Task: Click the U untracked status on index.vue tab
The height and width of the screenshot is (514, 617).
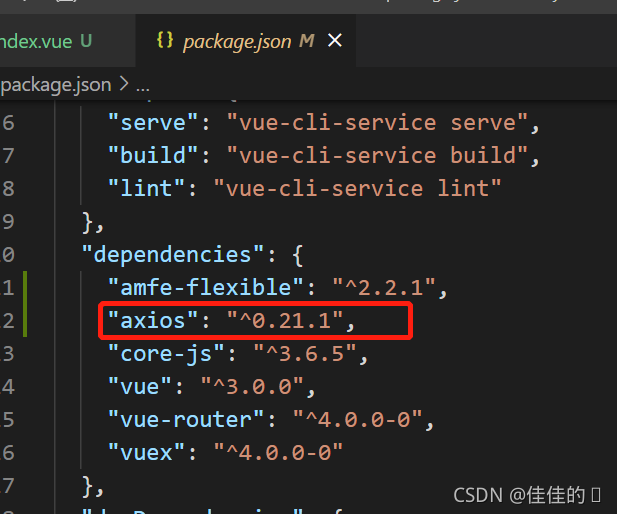Action: [x=86, y=41]
